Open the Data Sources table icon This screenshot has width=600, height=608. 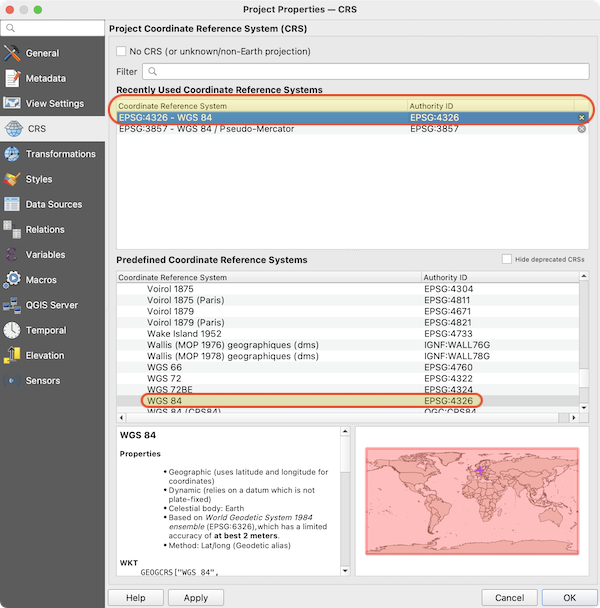12,204
